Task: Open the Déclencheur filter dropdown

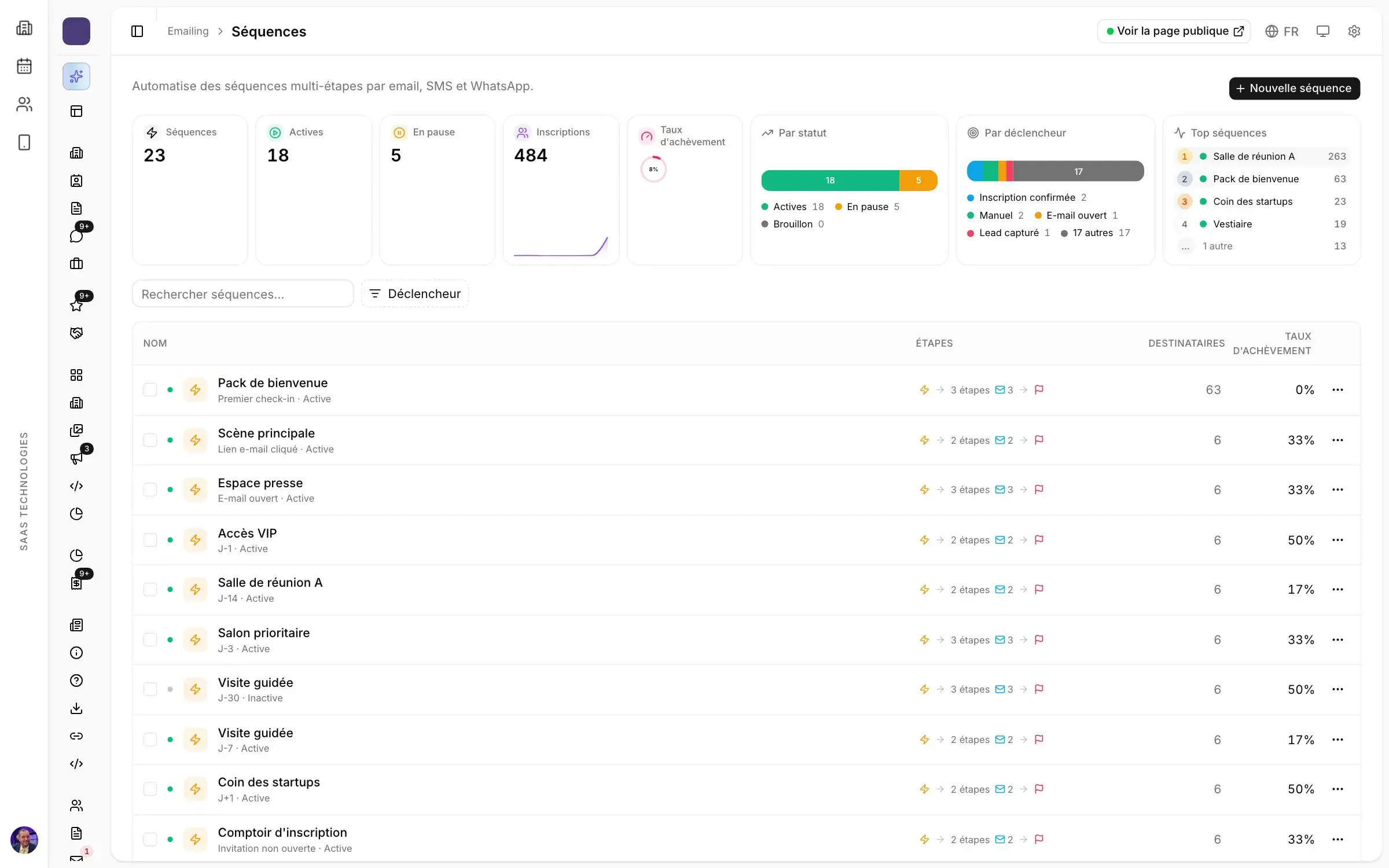Action: 415,294
